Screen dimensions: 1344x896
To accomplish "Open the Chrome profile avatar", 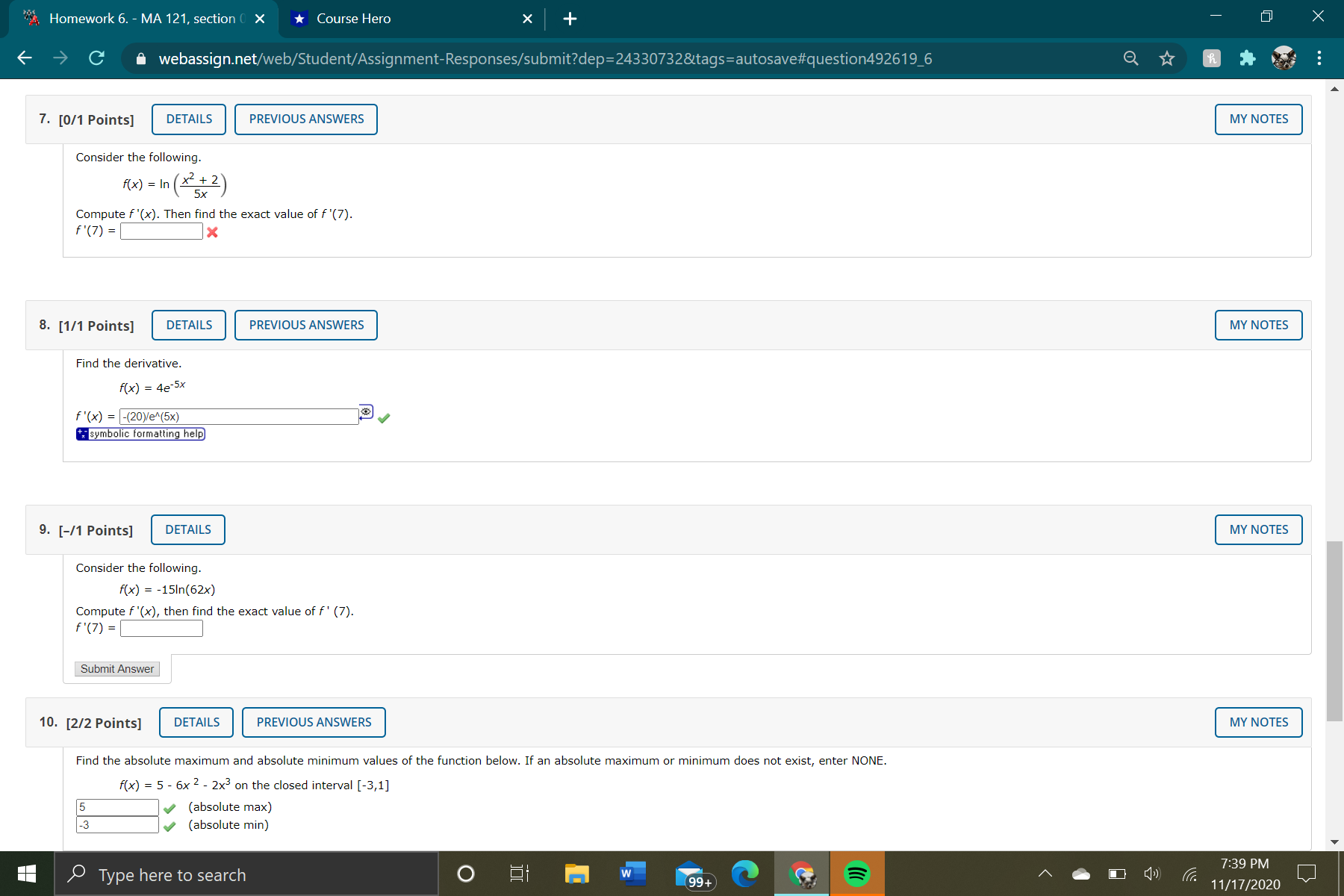I will point(1284,58).
